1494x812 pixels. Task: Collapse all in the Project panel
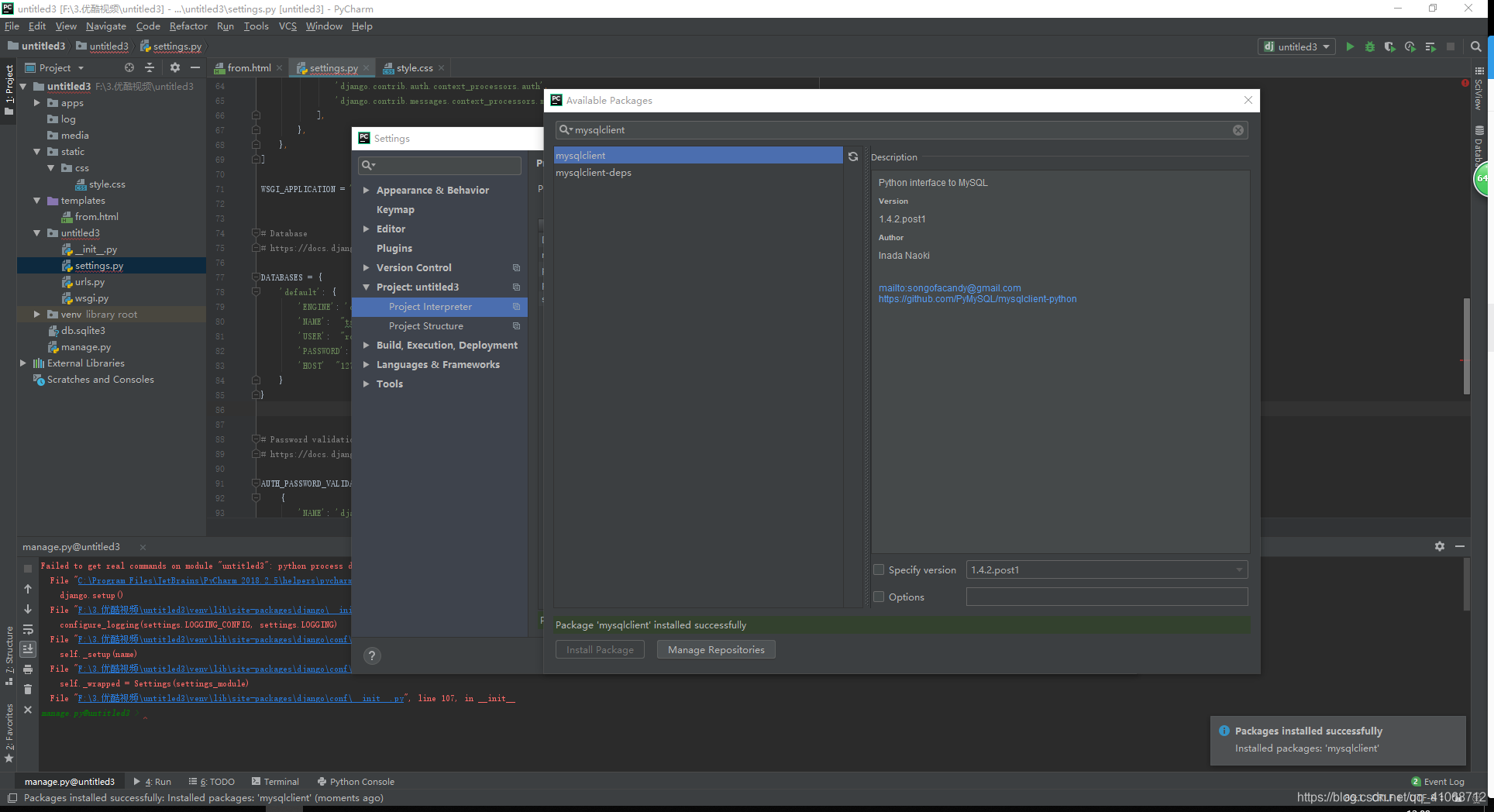pos(150,68)
